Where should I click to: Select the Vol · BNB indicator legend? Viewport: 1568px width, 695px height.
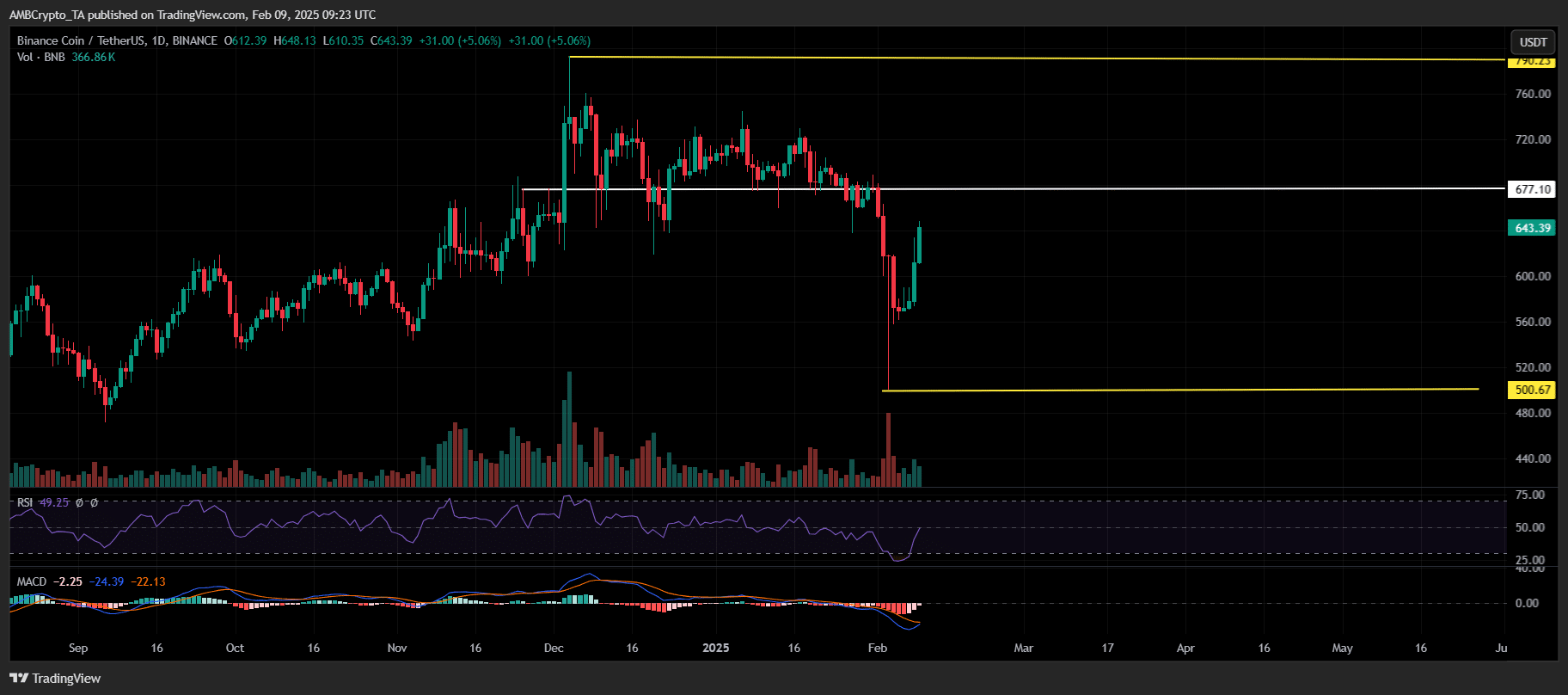point(41,57)
